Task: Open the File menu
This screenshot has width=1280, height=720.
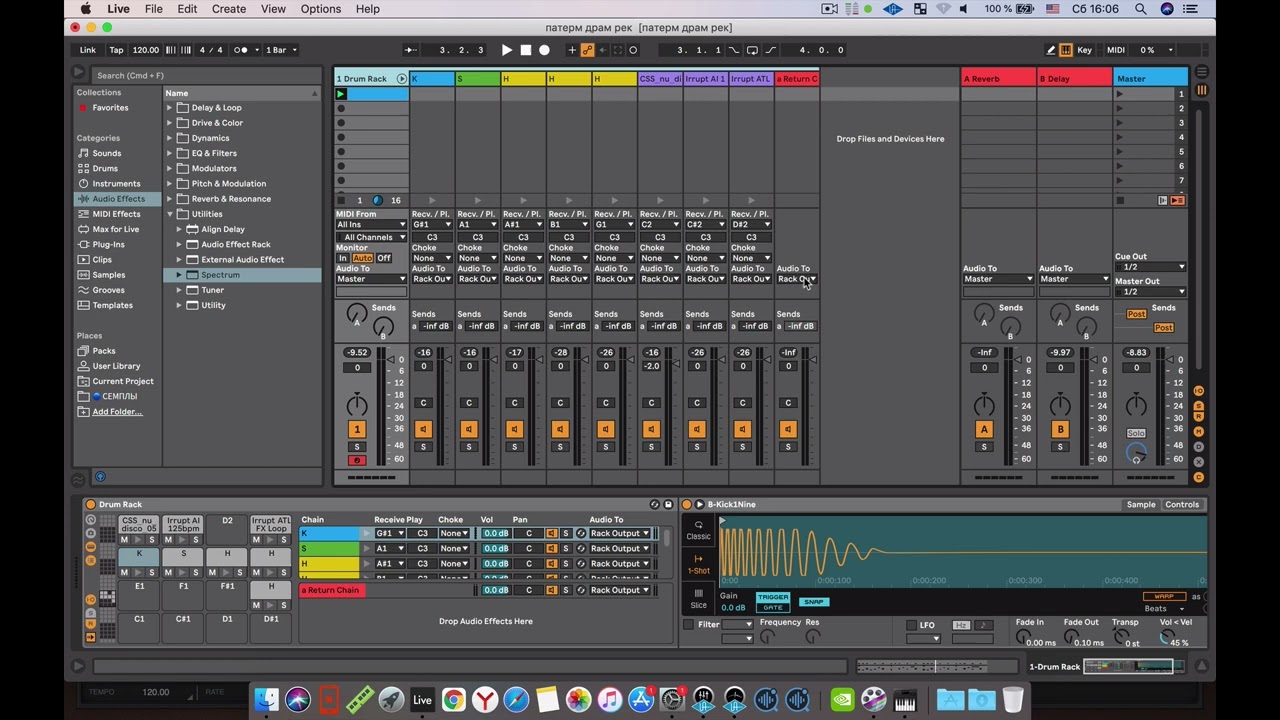Action: pos(153,9)
